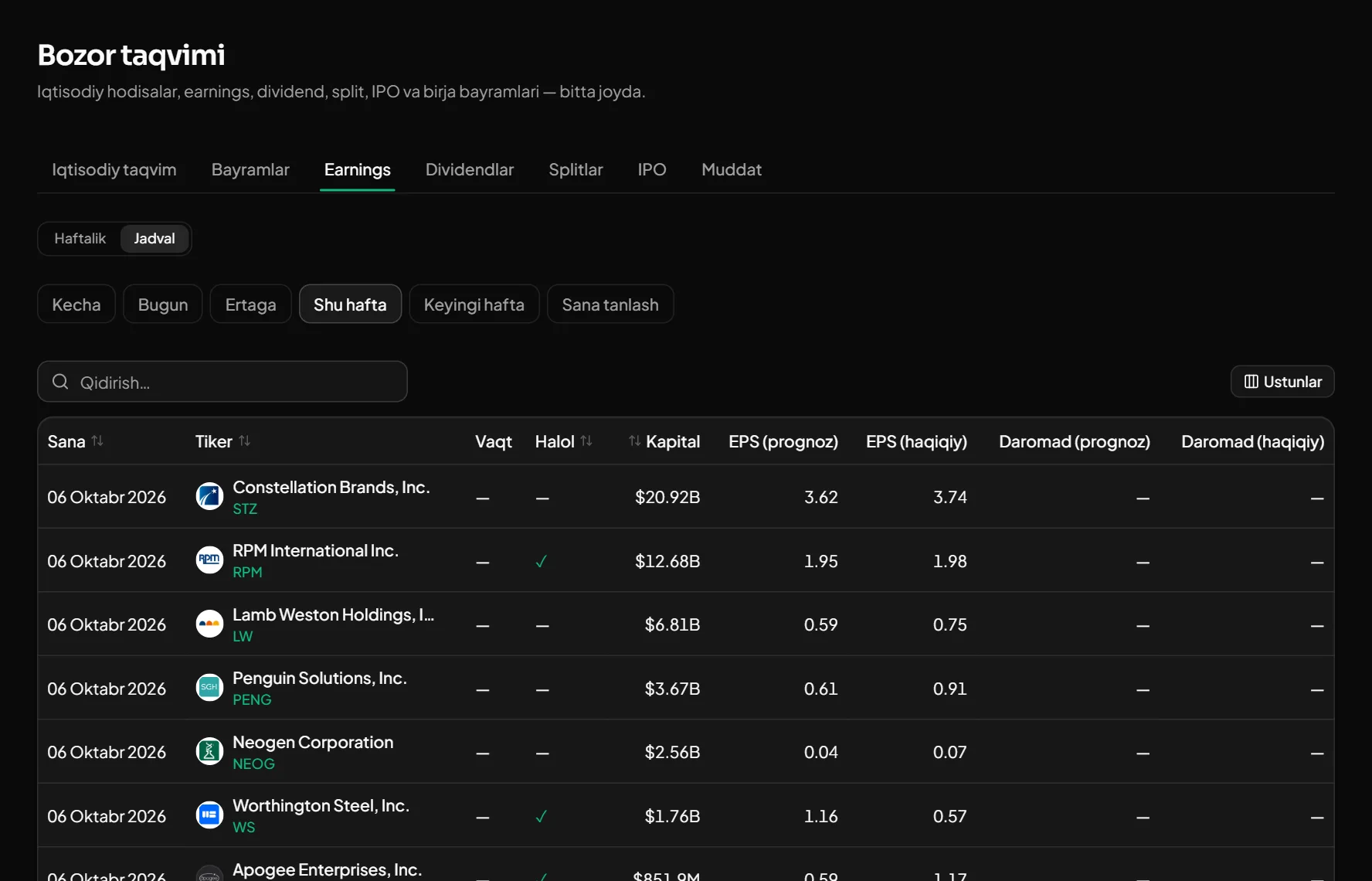Open the PENG ticker link

tap(252, 699)
